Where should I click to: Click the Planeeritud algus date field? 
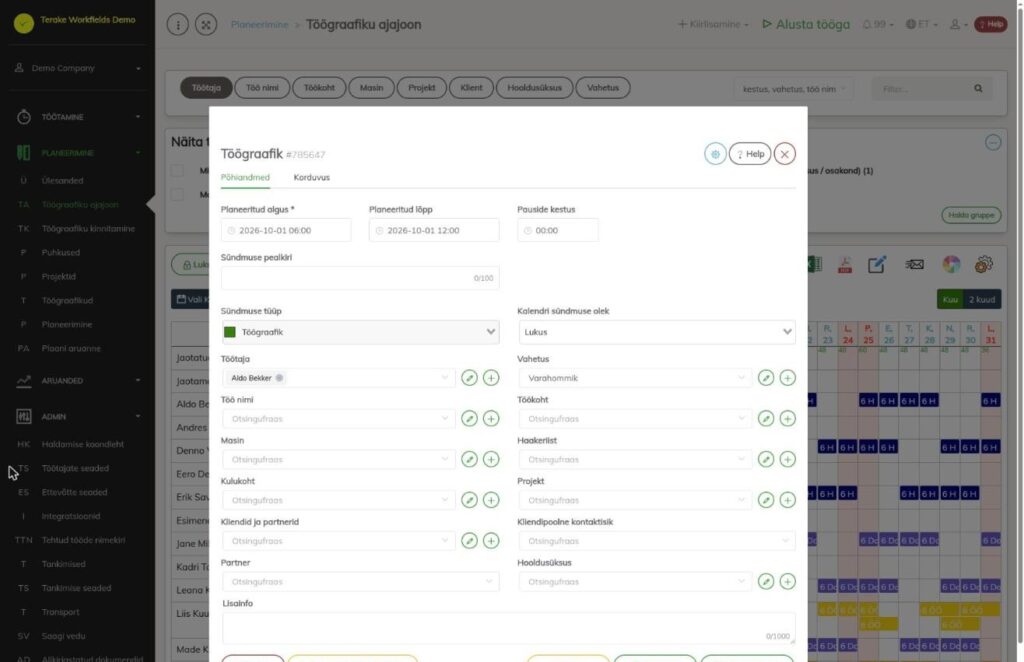click(286, 230)
